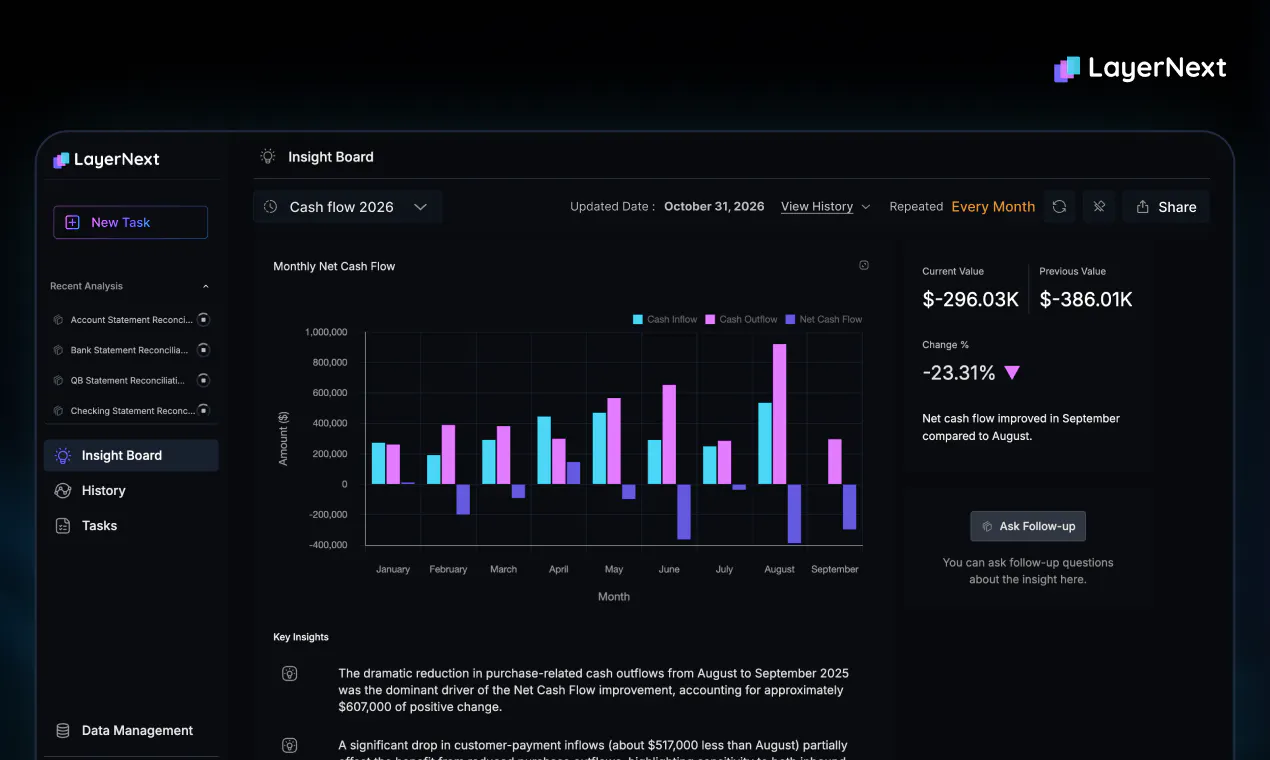This screenshot has width=1270, height=760.
Task: Click the second Key Insights lightbulb icon
Action: tap(289, 745)
